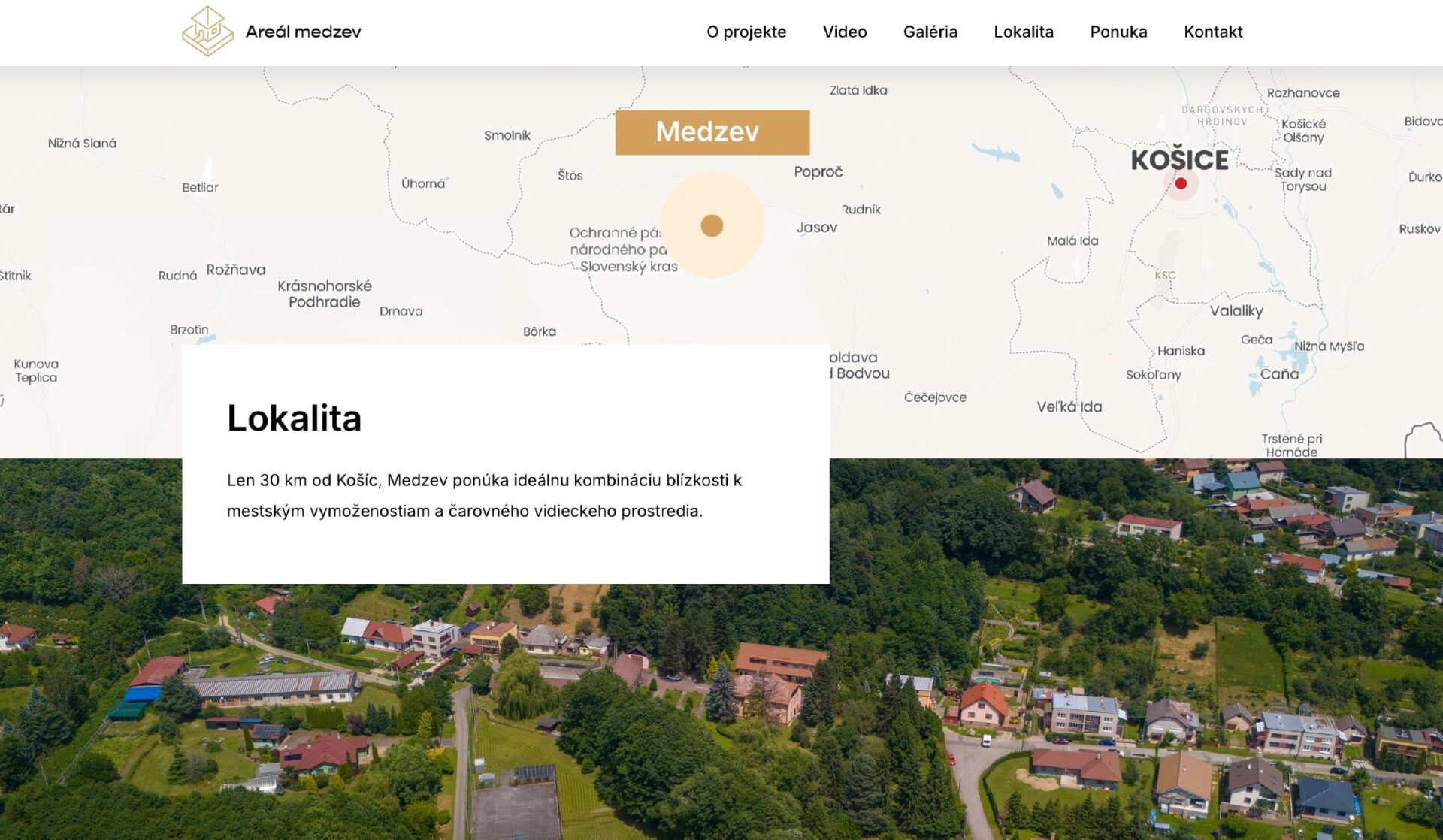Click the Poproč label on the map
The height and width of the screenshot is (840, 1443).
818,171
